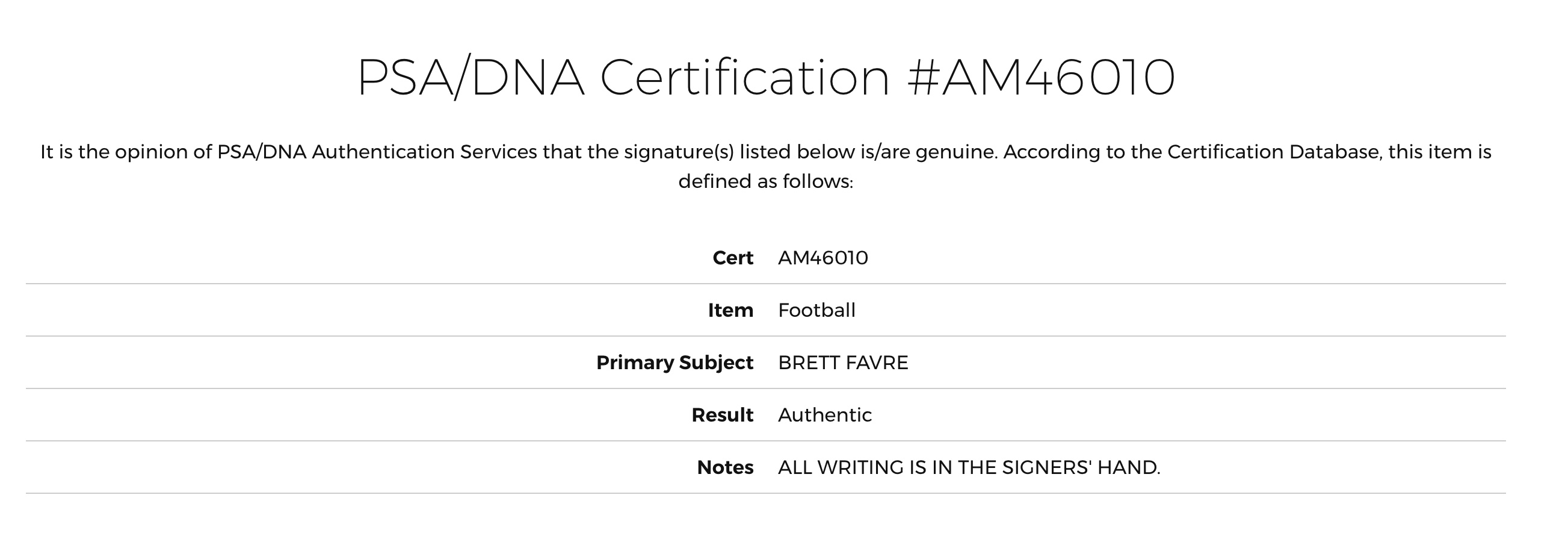Select the "ALL WRITING IS IN THE SIGNERS' HAND." note
Image resolution: width=1568 pixels, height=536 pixels.
tap(969, 467)
